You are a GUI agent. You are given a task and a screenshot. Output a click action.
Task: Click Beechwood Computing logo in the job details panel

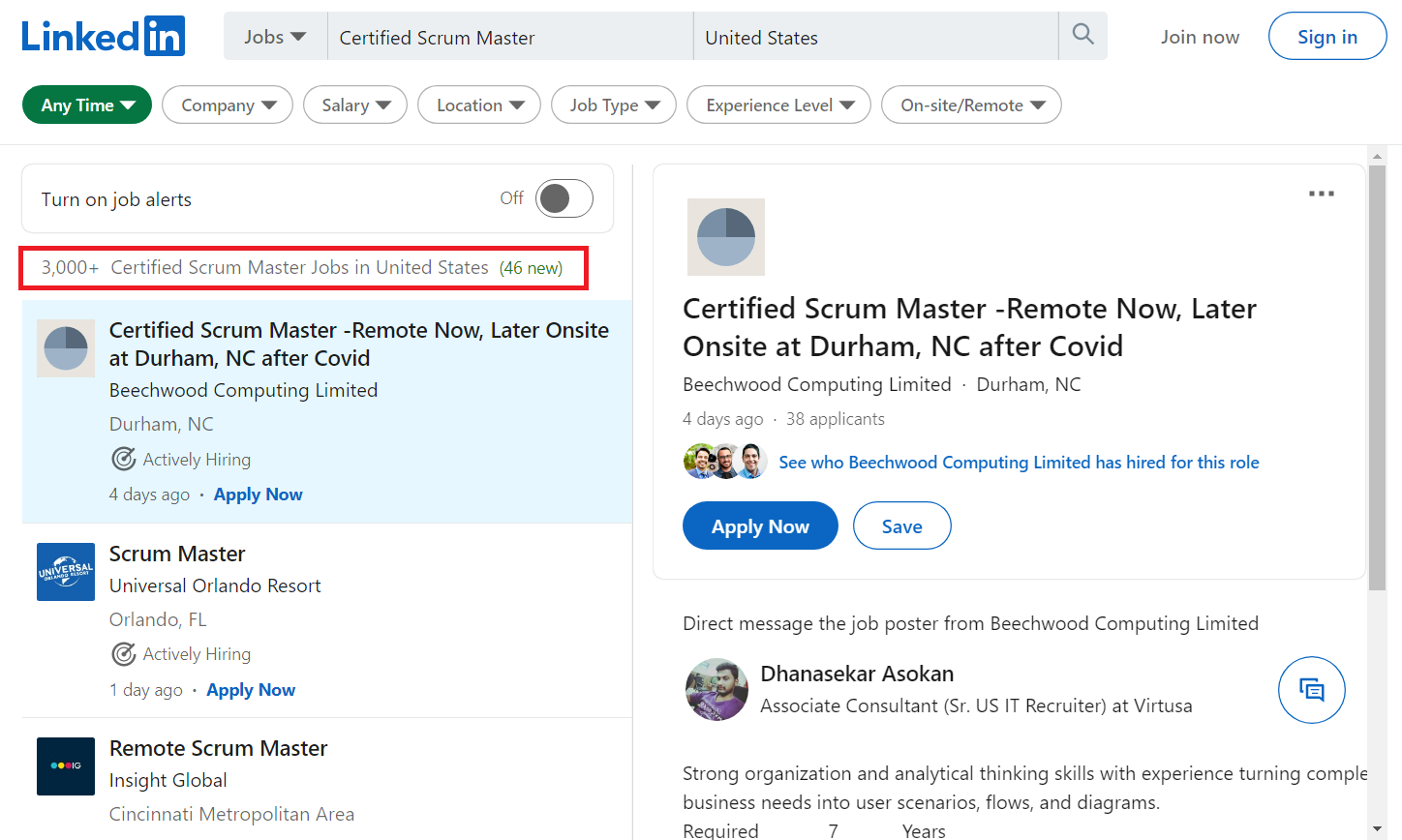pyautogui.click(x=725, y=237)
